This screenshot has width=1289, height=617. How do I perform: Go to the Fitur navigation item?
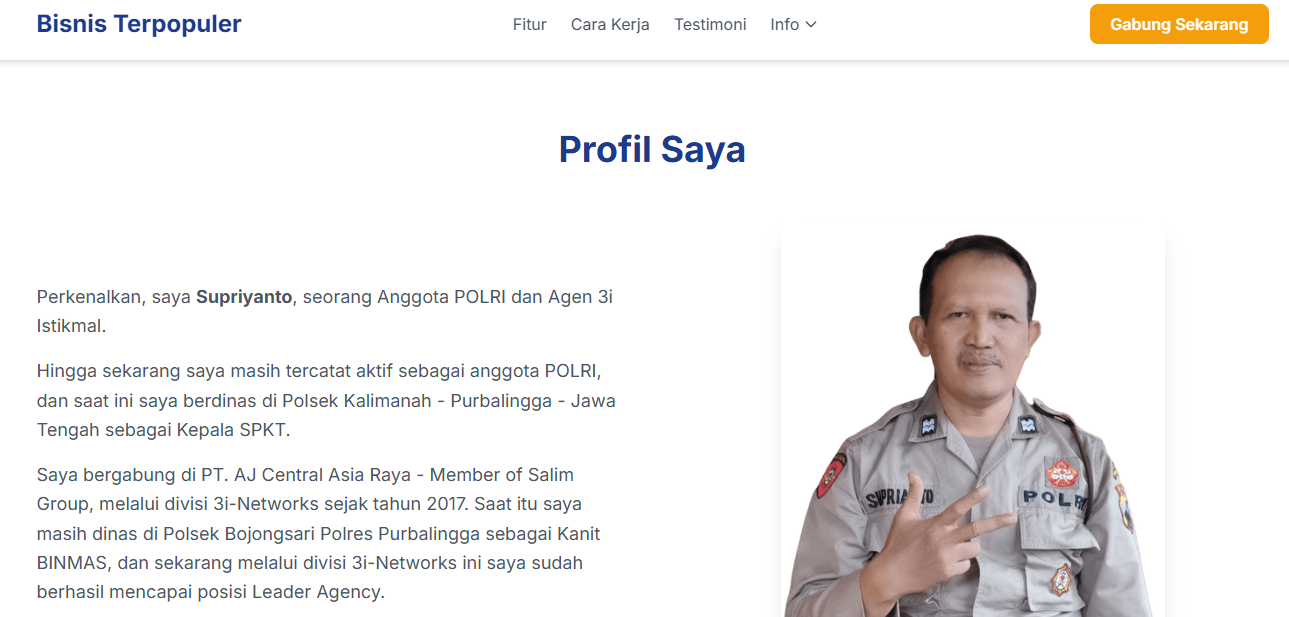(x=530, y=24)
